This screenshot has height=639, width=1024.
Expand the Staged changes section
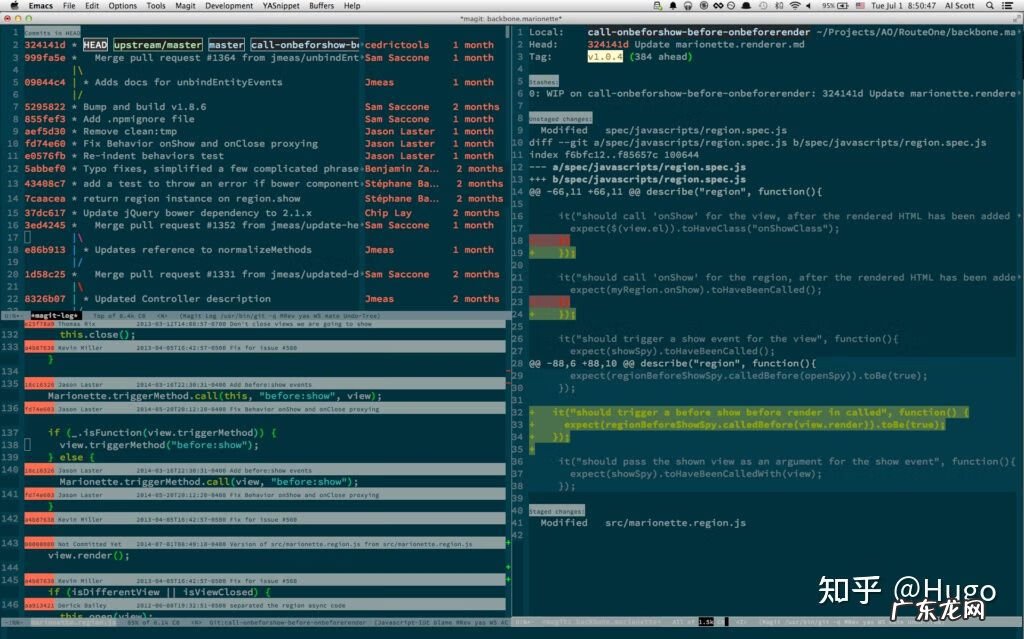point(555,511)
